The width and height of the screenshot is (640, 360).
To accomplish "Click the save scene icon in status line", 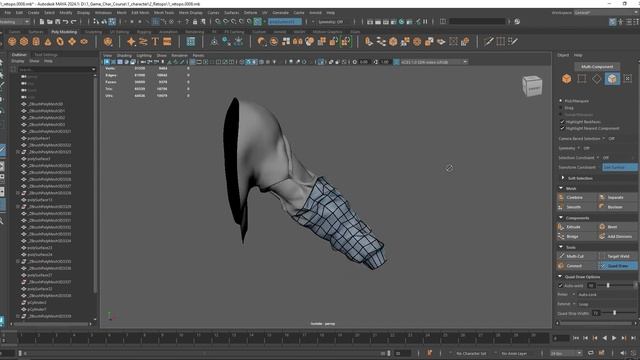I will [x=58, y=22].
